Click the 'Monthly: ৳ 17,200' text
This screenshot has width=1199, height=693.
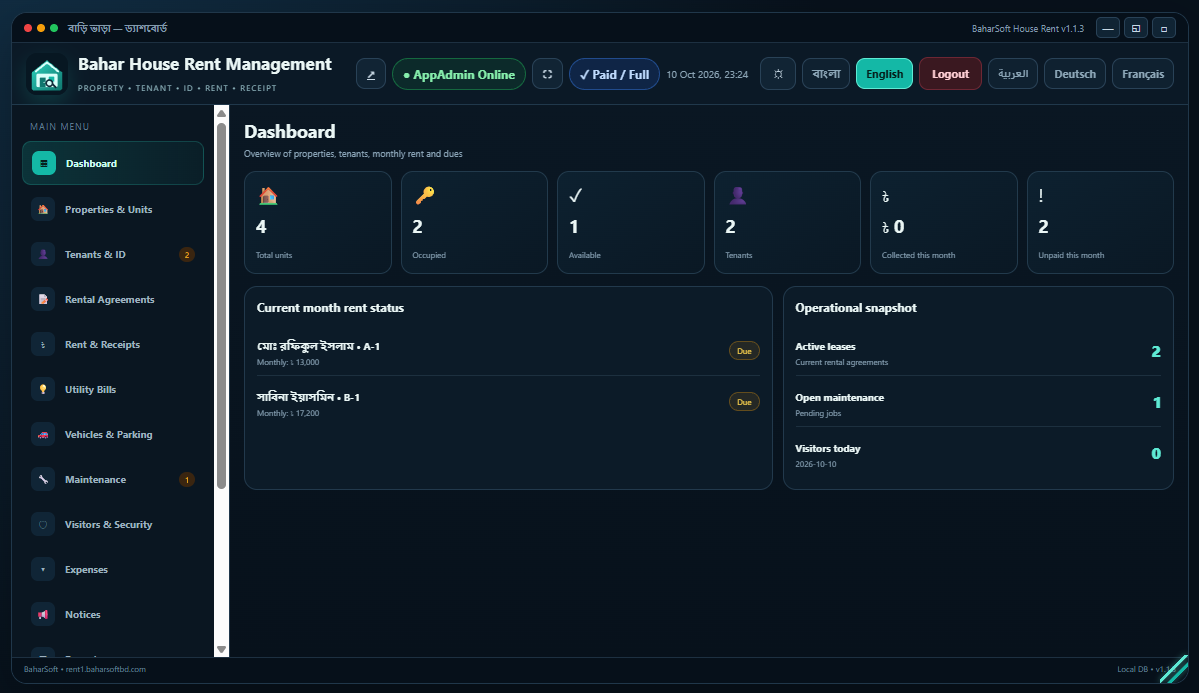point(288,413)
